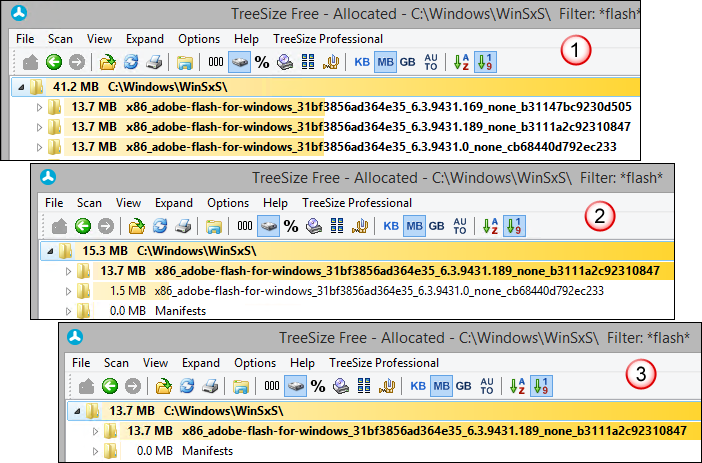Viewport: 702px width, 463px height.
Task: Click Home/up icon in window 1 toolbar
Action: click(30, 62)
